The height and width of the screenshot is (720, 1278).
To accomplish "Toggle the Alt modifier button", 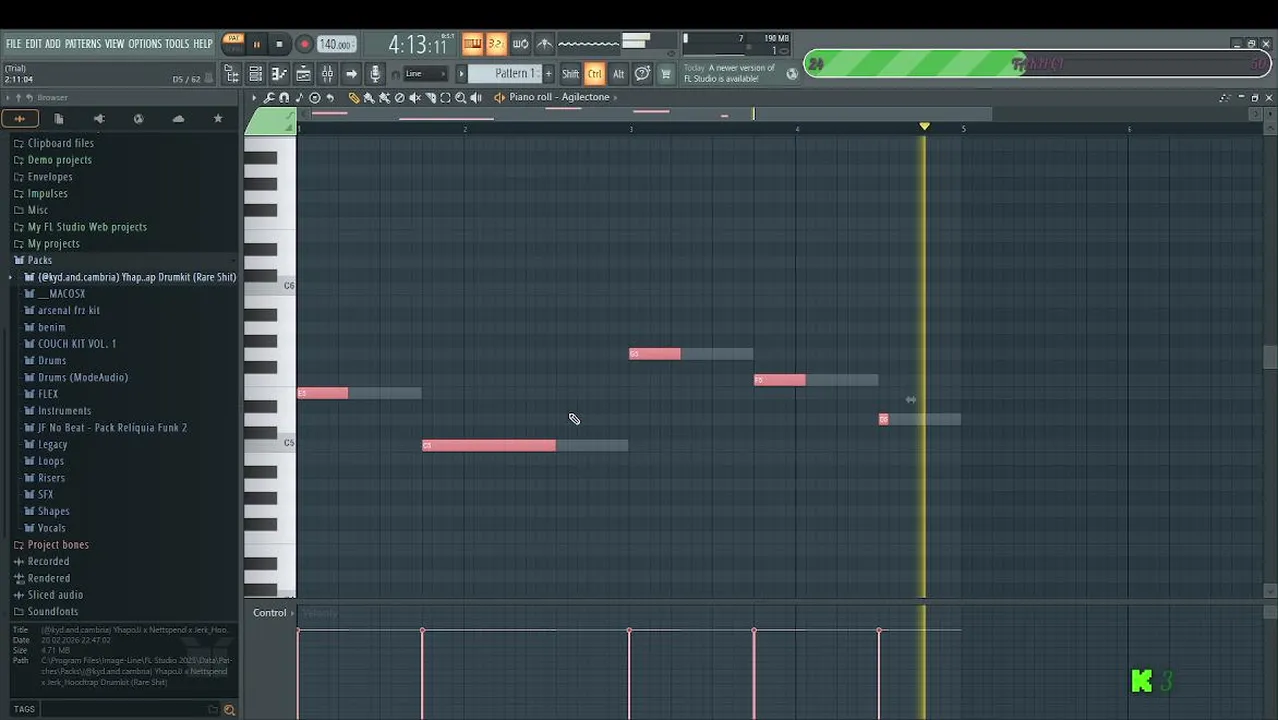I will tap(618, 74).
